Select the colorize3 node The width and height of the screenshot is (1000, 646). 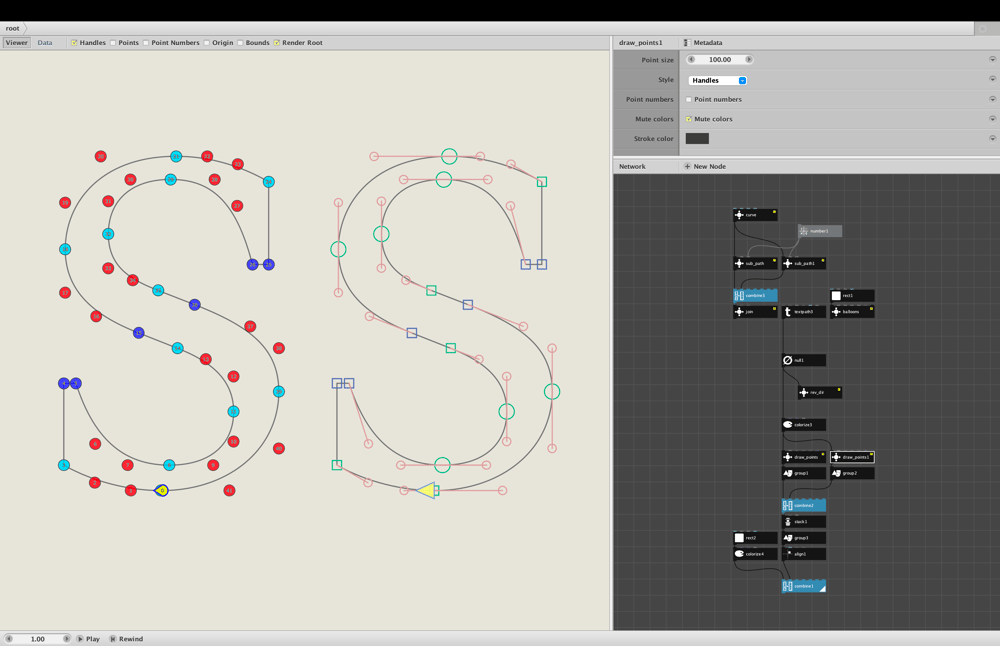point(804,425)
